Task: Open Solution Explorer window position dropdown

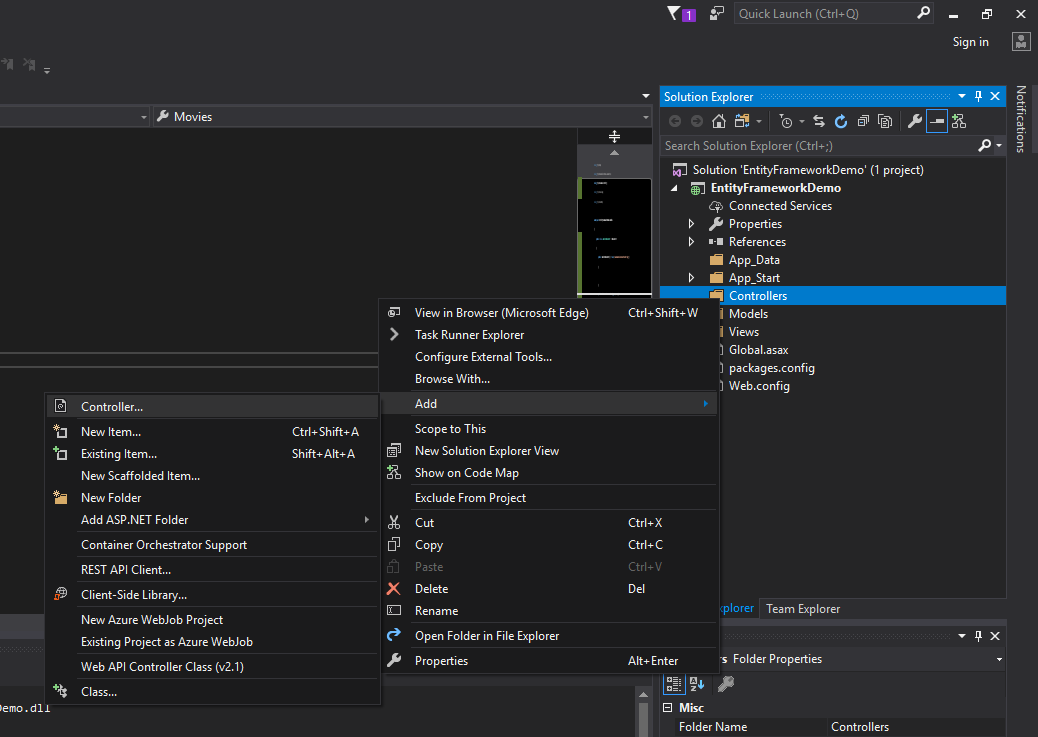Action: coord(962,96)
